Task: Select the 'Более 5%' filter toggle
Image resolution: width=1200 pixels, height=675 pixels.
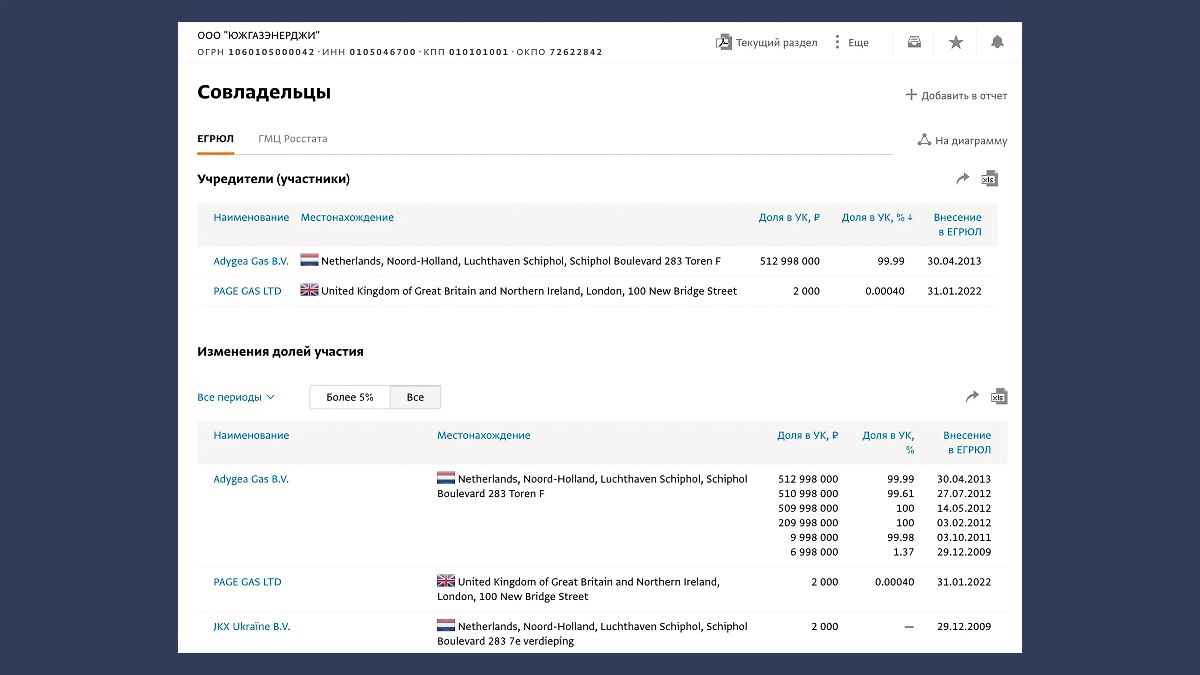Action: point(350,398)
